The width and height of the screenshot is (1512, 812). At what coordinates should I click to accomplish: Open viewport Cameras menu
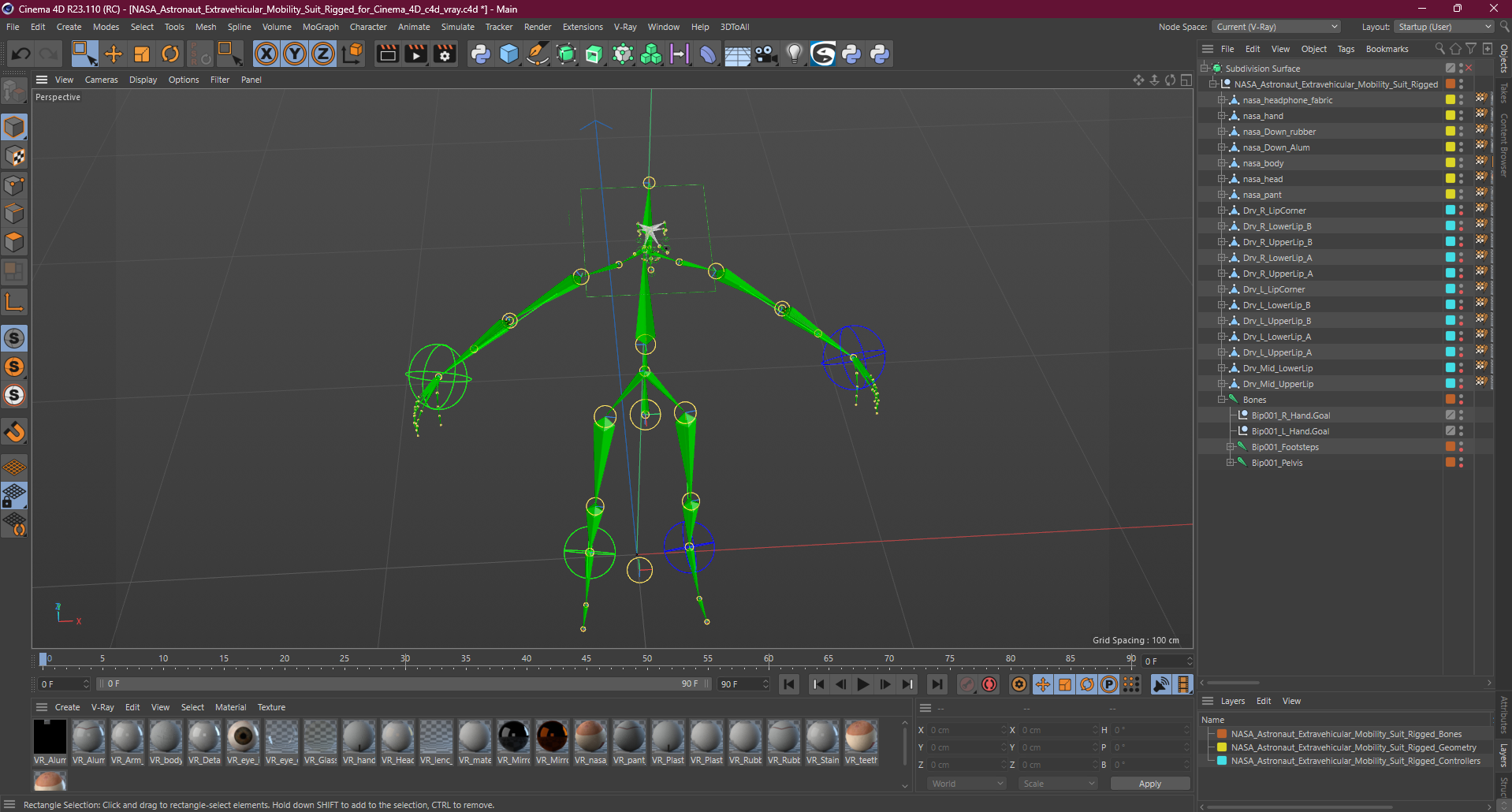click(101, 80)
